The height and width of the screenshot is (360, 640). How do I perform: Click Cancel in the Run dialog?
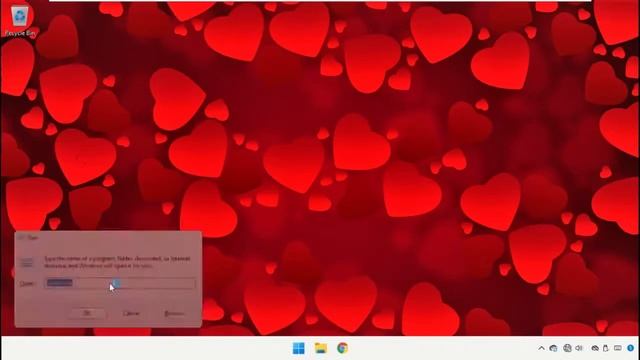pos(131,313)
